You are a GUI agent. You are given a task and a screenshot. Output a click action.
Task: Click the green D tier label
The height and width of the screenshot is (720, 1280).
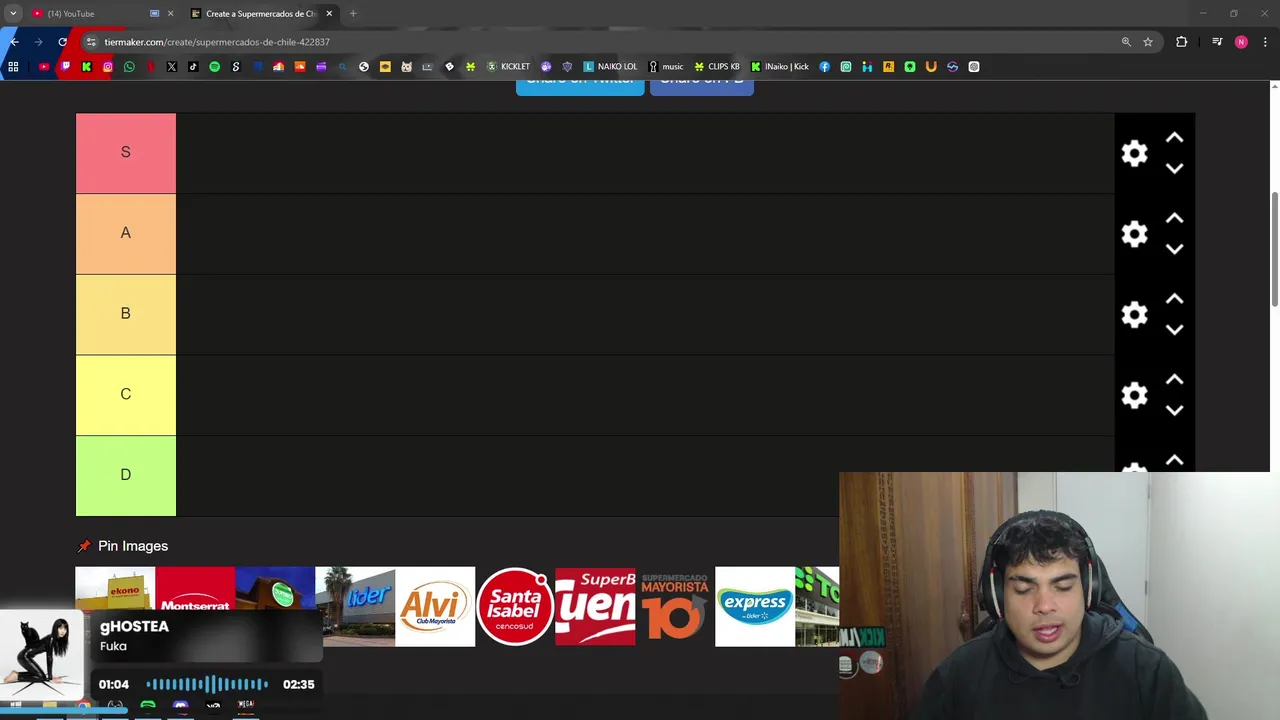126,476
